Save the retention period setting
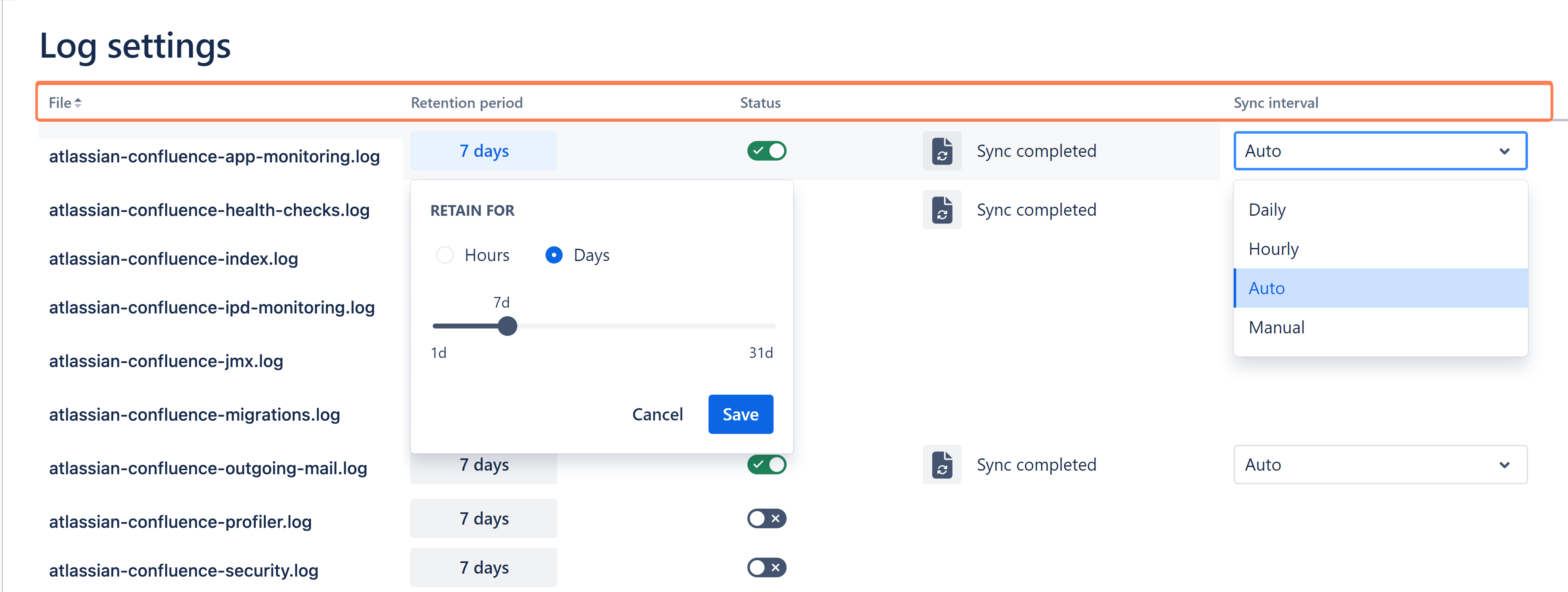This screenshot has width=1568, height=592. tap(740, 415)
